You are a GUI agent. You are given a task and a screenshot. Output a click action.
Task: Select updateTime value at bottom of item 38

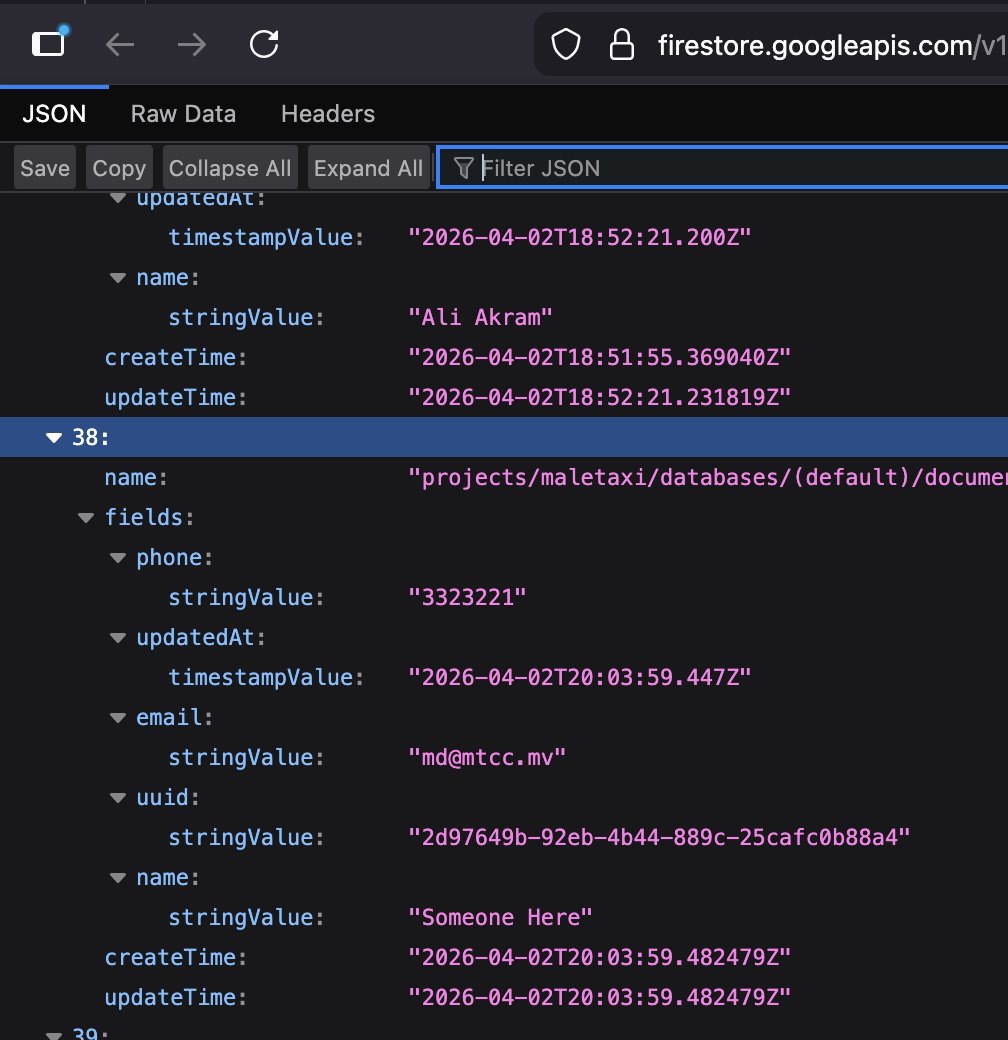click(x=599, y=998)
